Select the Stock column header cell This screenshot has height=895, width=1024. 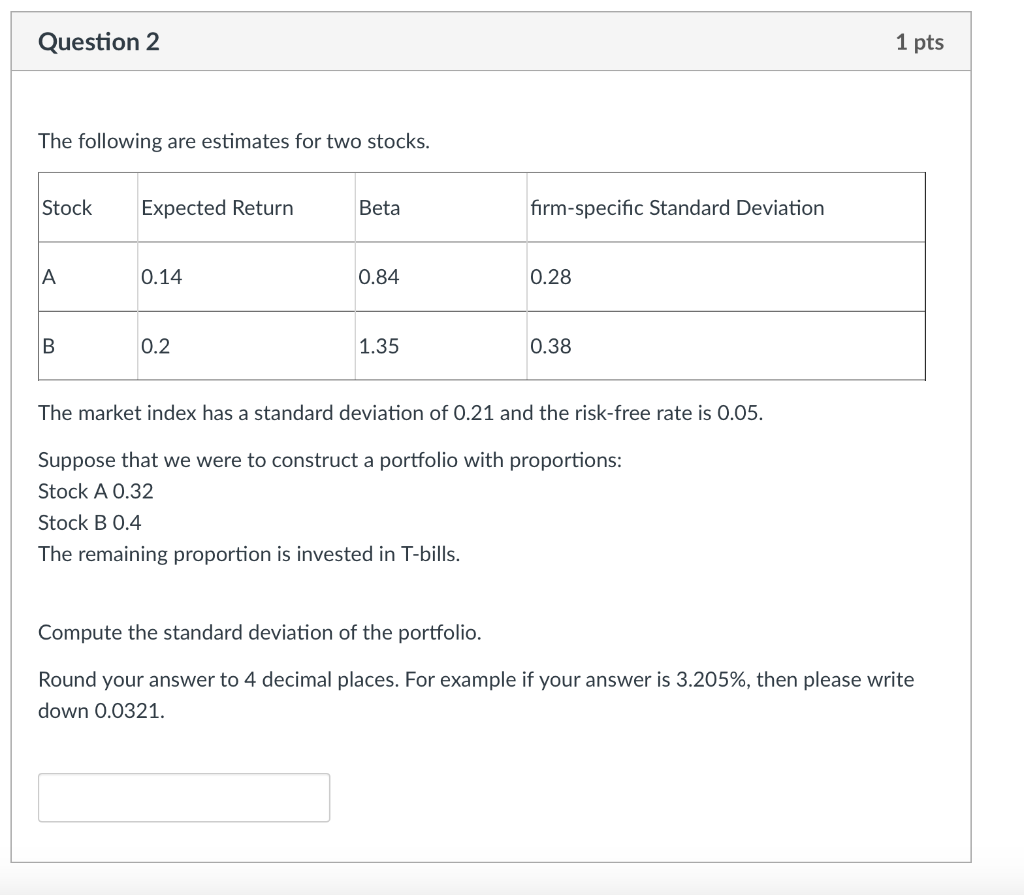pos(66,207)
